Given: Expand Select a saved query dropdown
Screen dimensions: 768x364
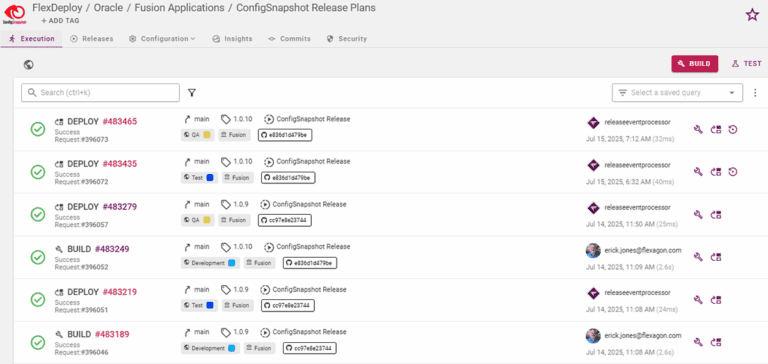Looking at the screenshot, I should pos(677,93).
